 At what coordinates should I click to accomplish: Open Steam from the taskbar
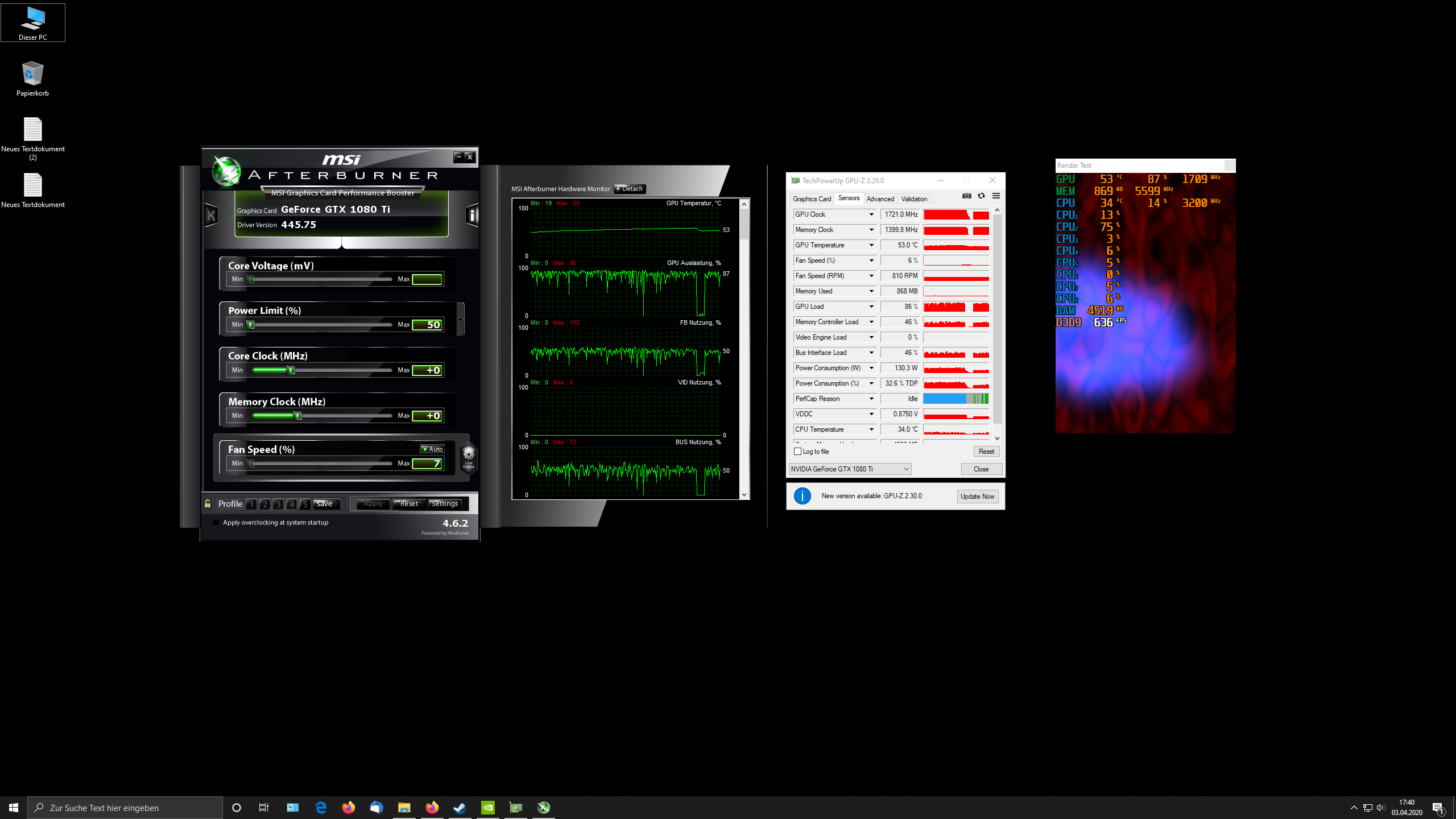pyautogui.click(x=460, y=808)
